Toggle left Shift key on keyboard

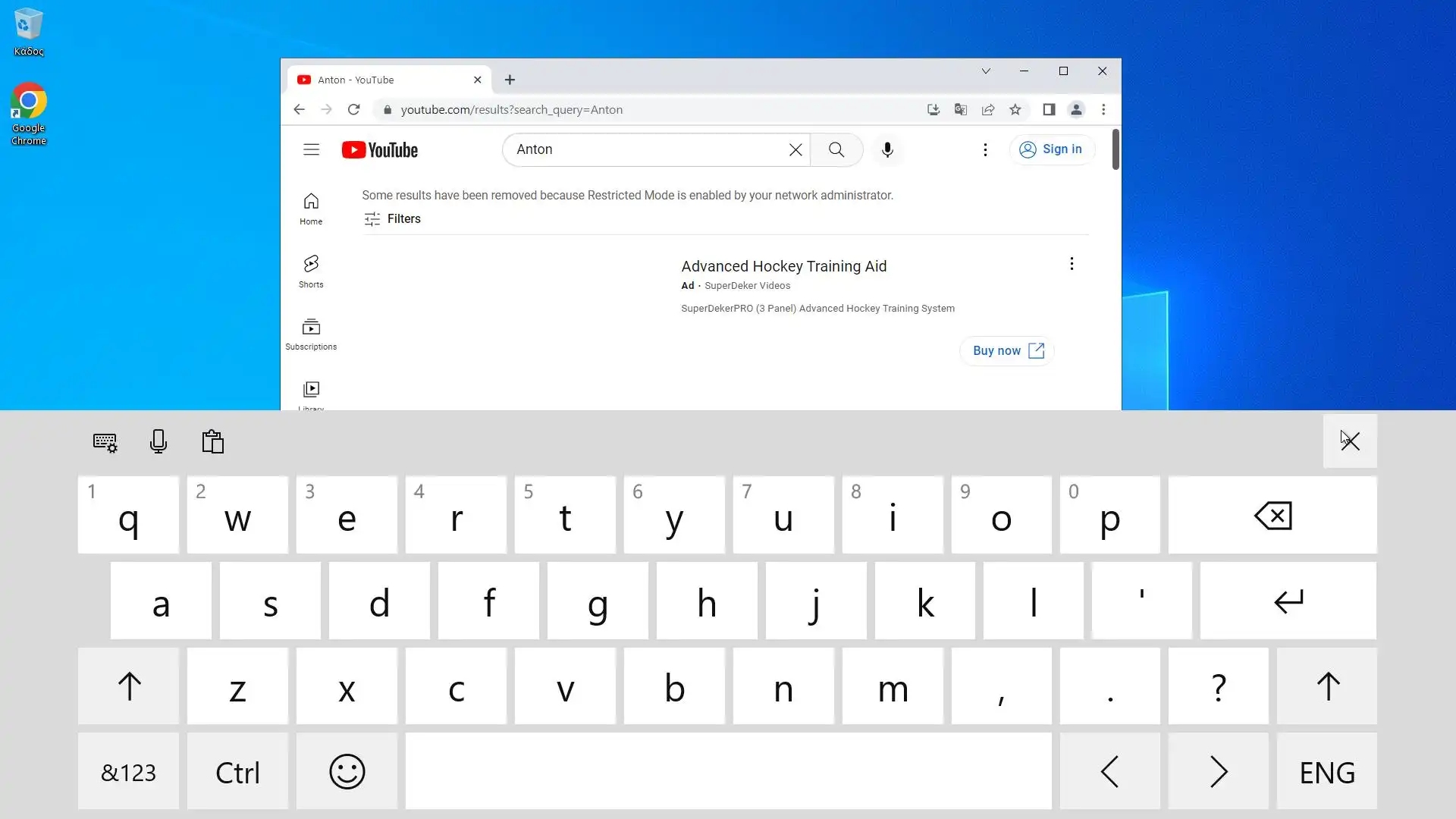point(129,686)
